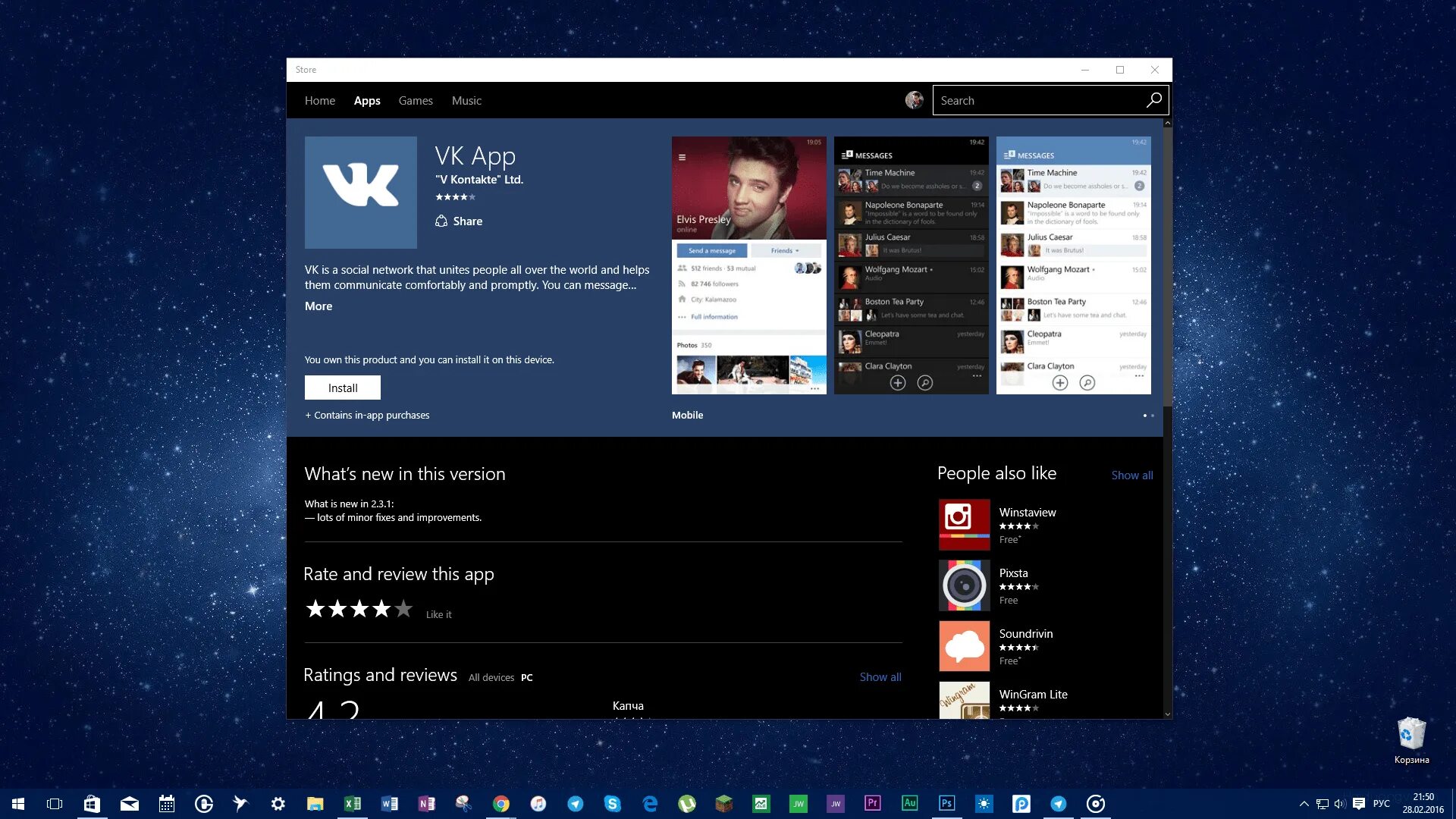Click the WinGram Lite app title
This screenshot has width=1456, height=819.
tap(1033, 695)
